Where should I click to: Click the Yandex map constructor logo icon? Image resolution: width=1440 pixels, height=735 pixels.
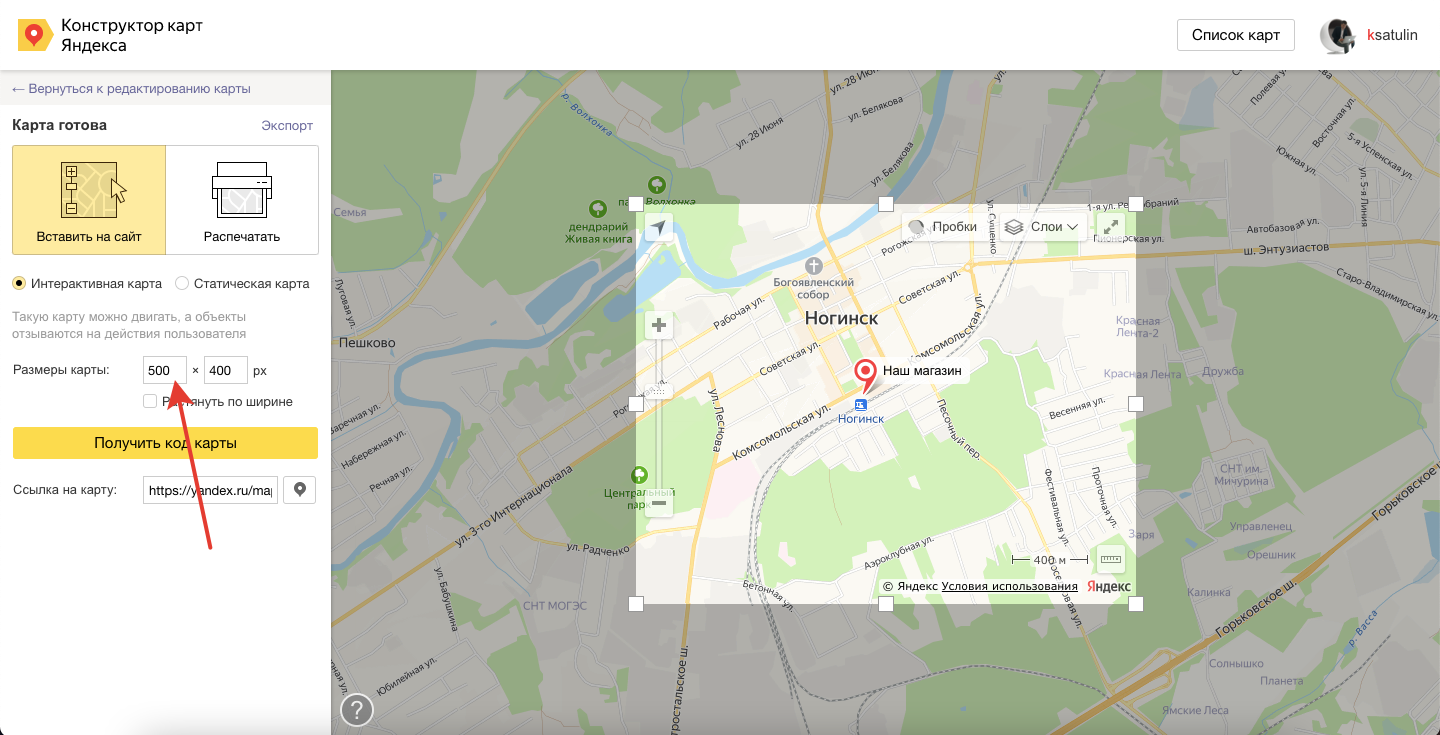pyautogui.click(x=35, y=36)
